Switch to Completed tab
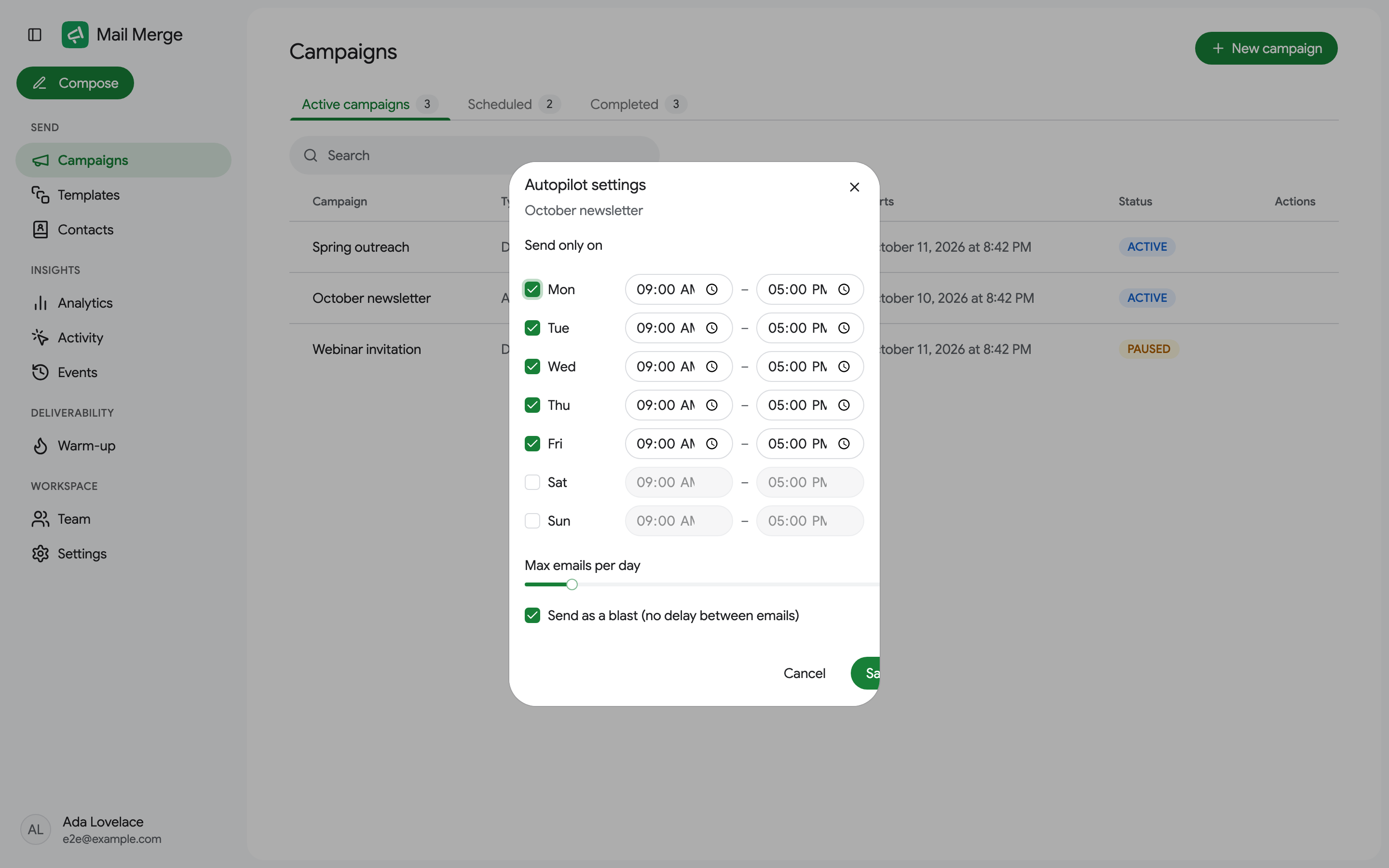The image size is (1389, 868). click(x=638, y=104)
